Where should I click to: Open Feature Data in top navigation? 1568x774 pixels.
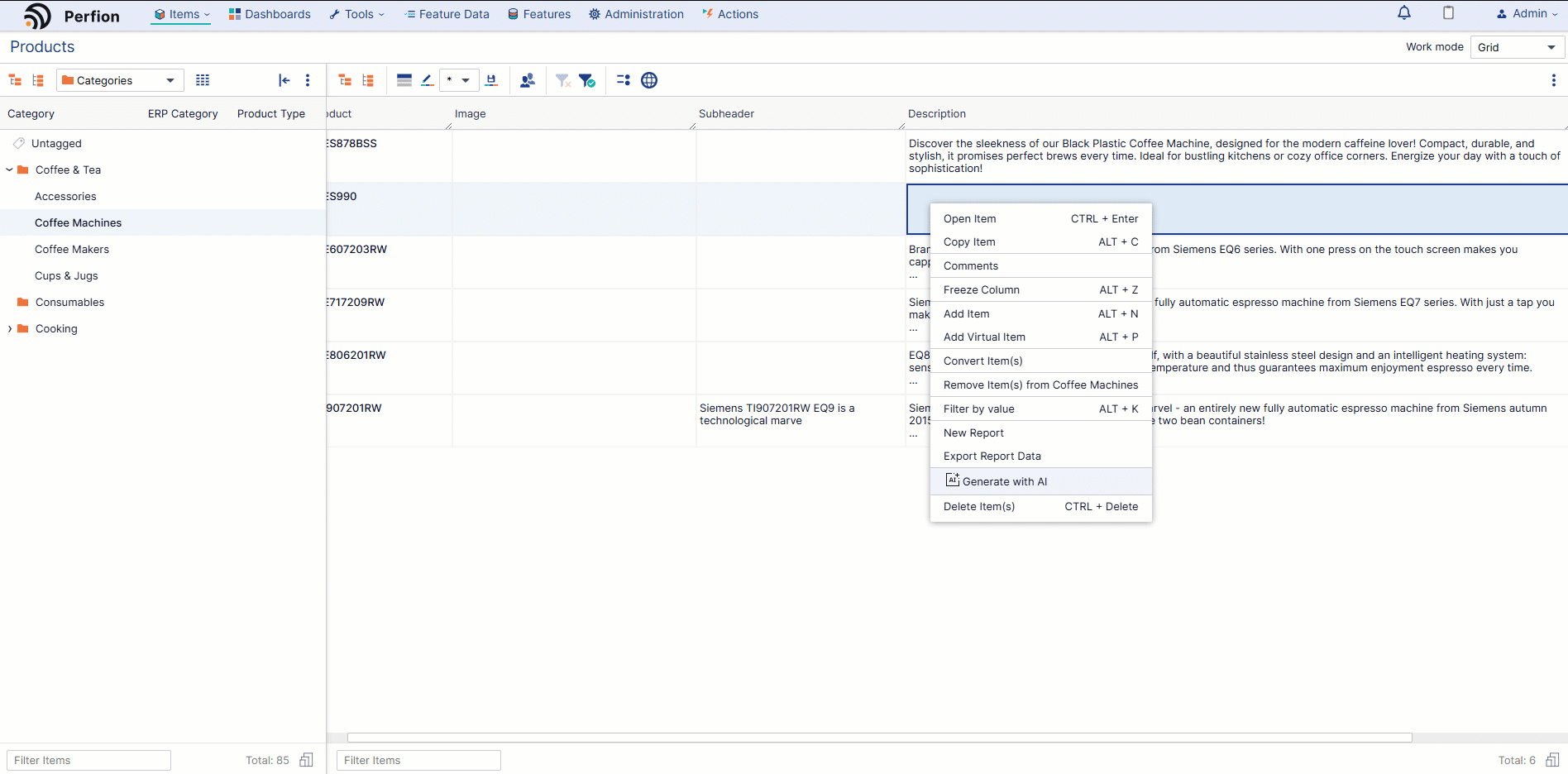tap(447, 14)
